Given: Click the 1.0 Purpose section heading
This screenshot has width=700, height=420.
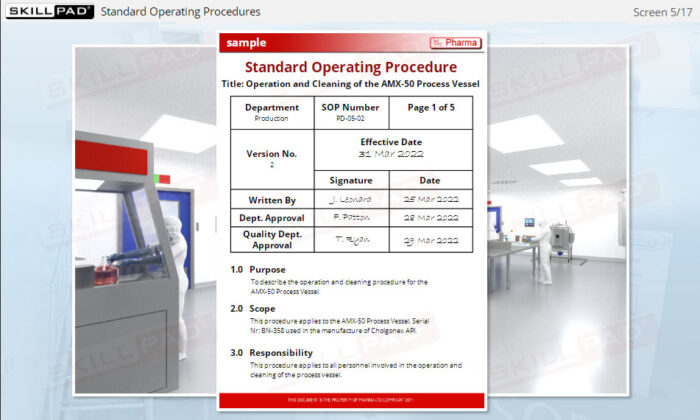Looking at the screenshot, I should (258, 270).
